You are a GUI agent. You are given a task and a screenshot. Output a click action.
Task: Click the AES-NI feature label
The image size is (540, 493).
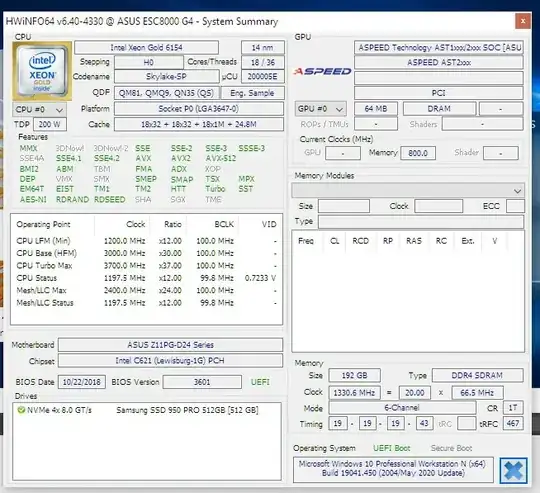tap(33, 199)
